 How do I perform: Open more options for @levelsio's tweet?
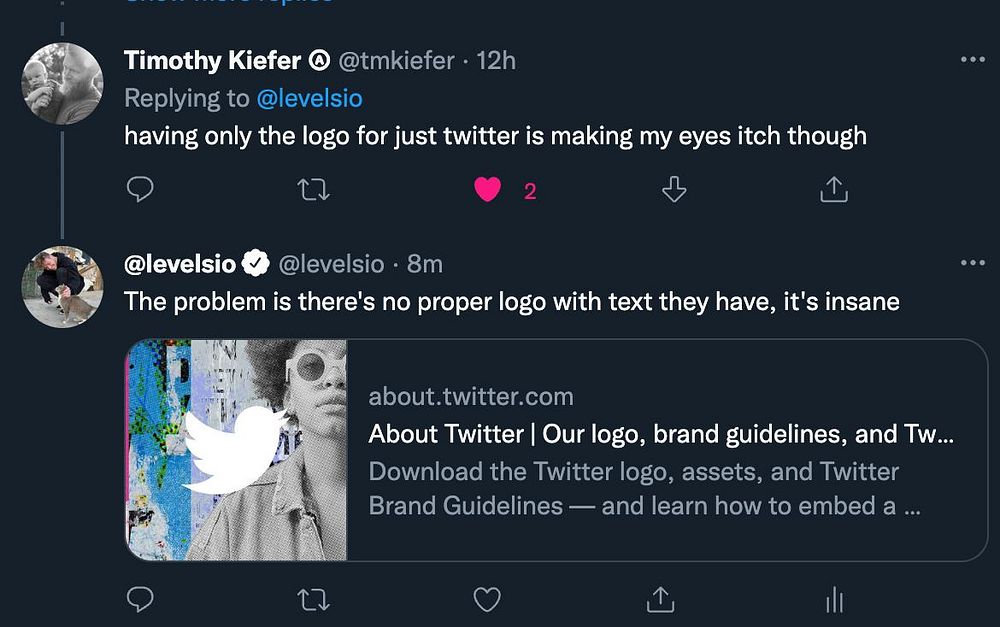[972, 263]
